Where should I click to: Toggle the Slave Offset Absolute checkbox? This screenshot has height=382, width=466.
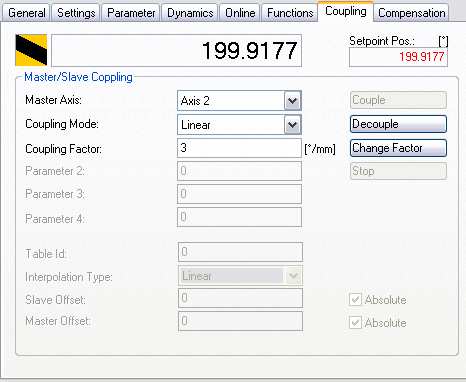tap(355, 300)
